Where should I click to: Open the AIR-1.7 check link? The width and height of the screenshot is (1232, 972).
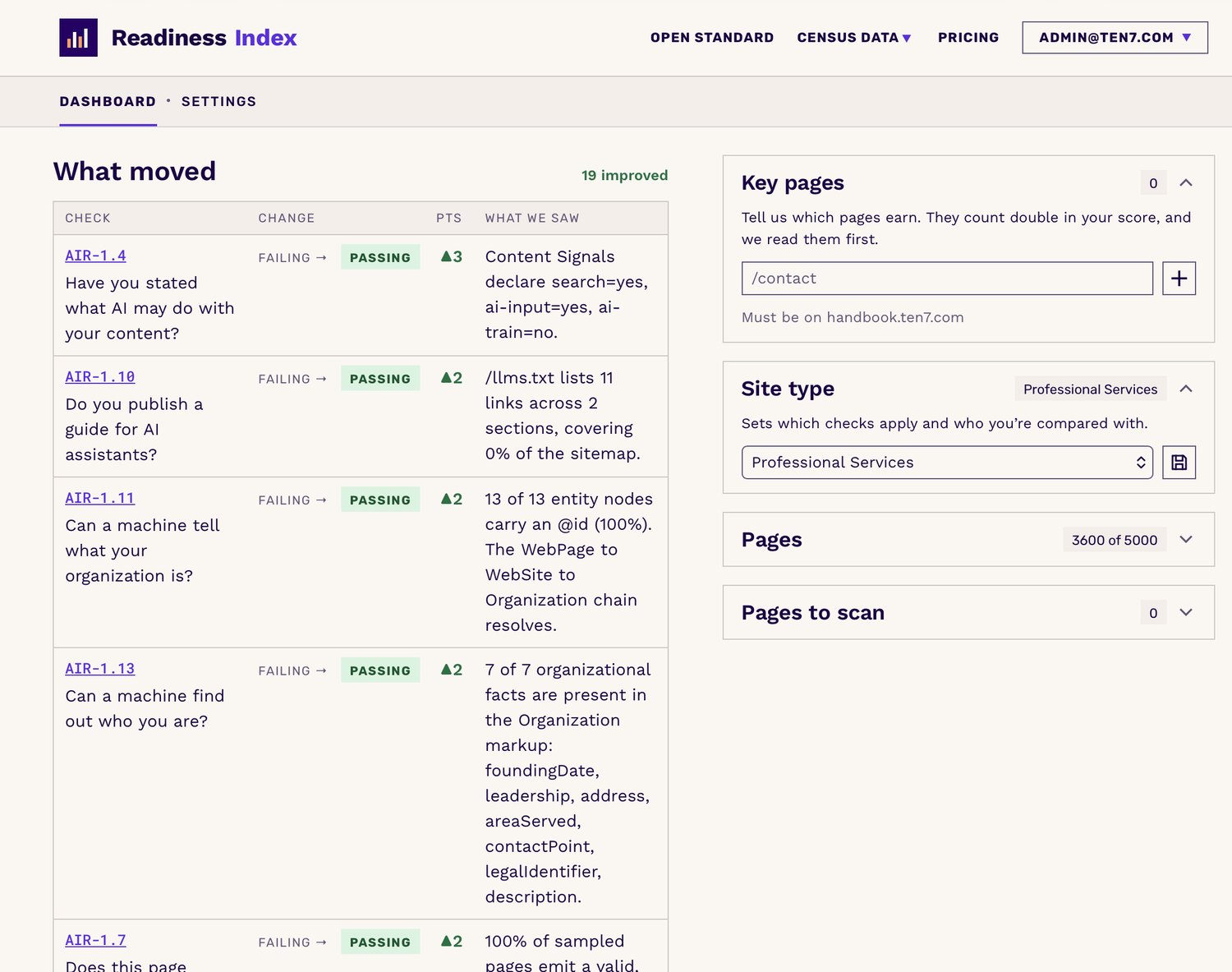(96, 940)
